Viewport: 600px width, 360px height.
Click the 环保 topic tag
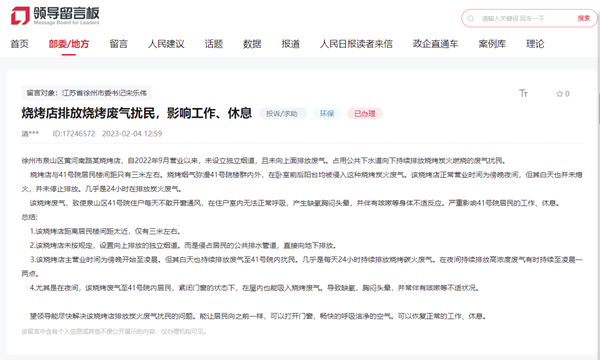point(327,114)
